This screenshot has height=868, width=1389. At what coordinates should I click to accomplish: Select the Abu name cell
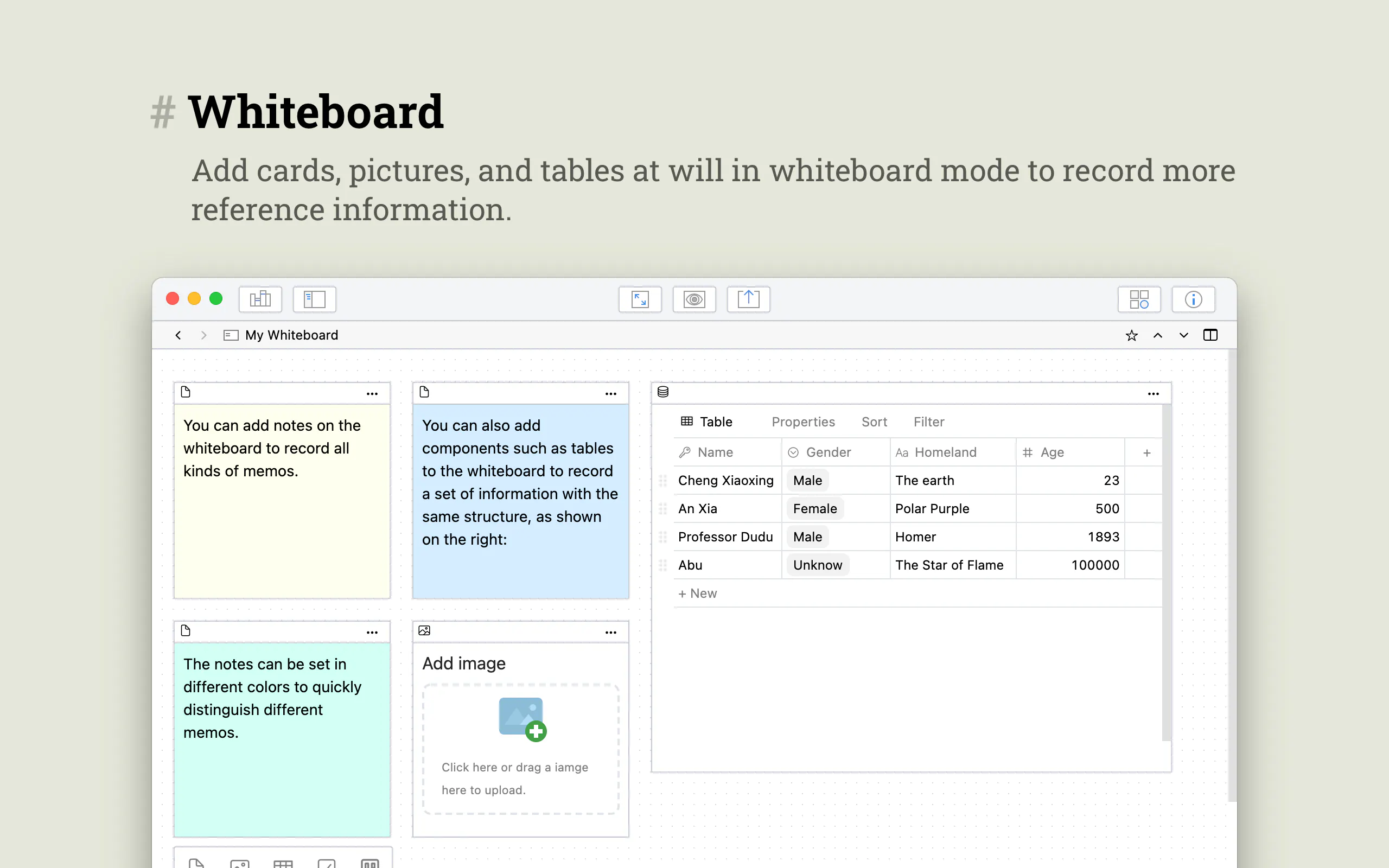tap(727, 565)
